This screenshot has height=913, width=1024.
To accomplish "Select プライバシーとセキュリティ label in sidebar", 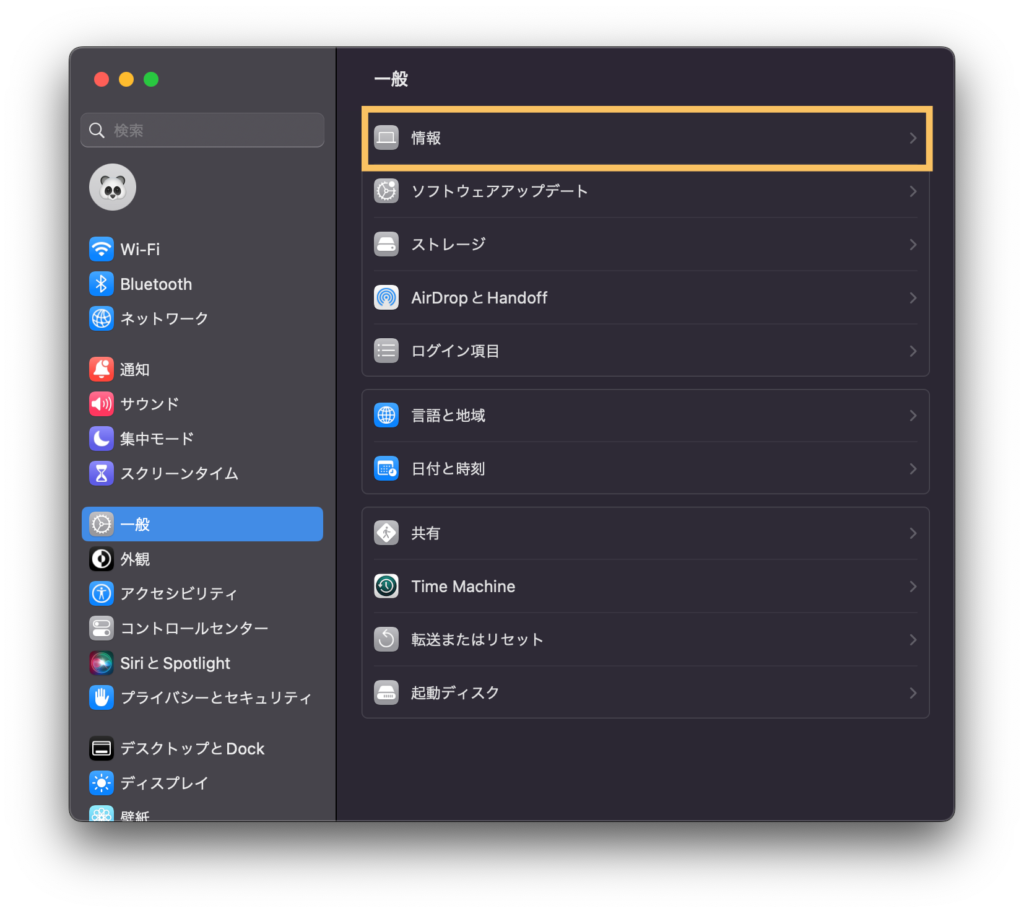I will 216,698.
